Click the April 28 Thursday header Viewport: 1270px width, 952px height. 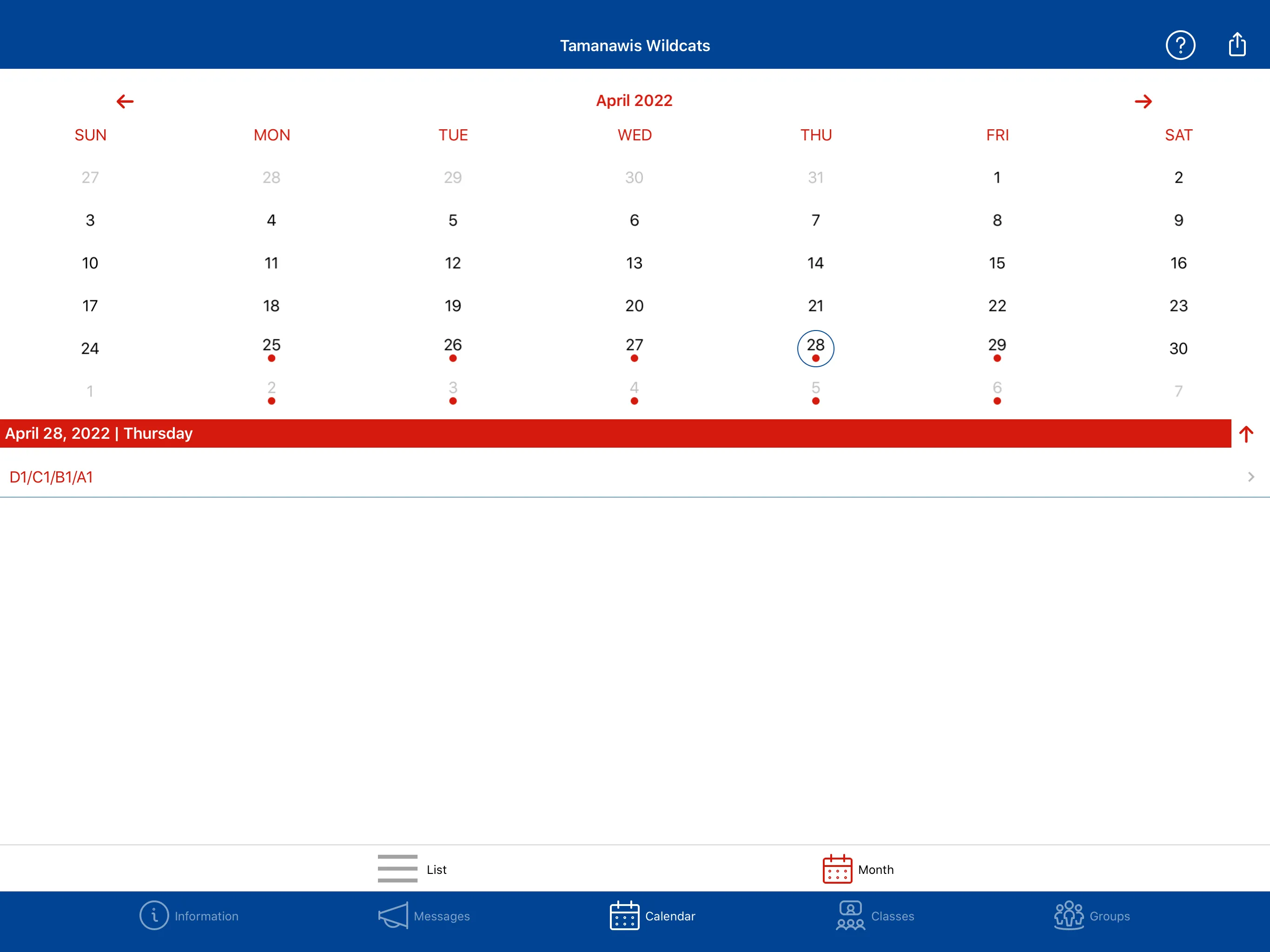point(635,432)
